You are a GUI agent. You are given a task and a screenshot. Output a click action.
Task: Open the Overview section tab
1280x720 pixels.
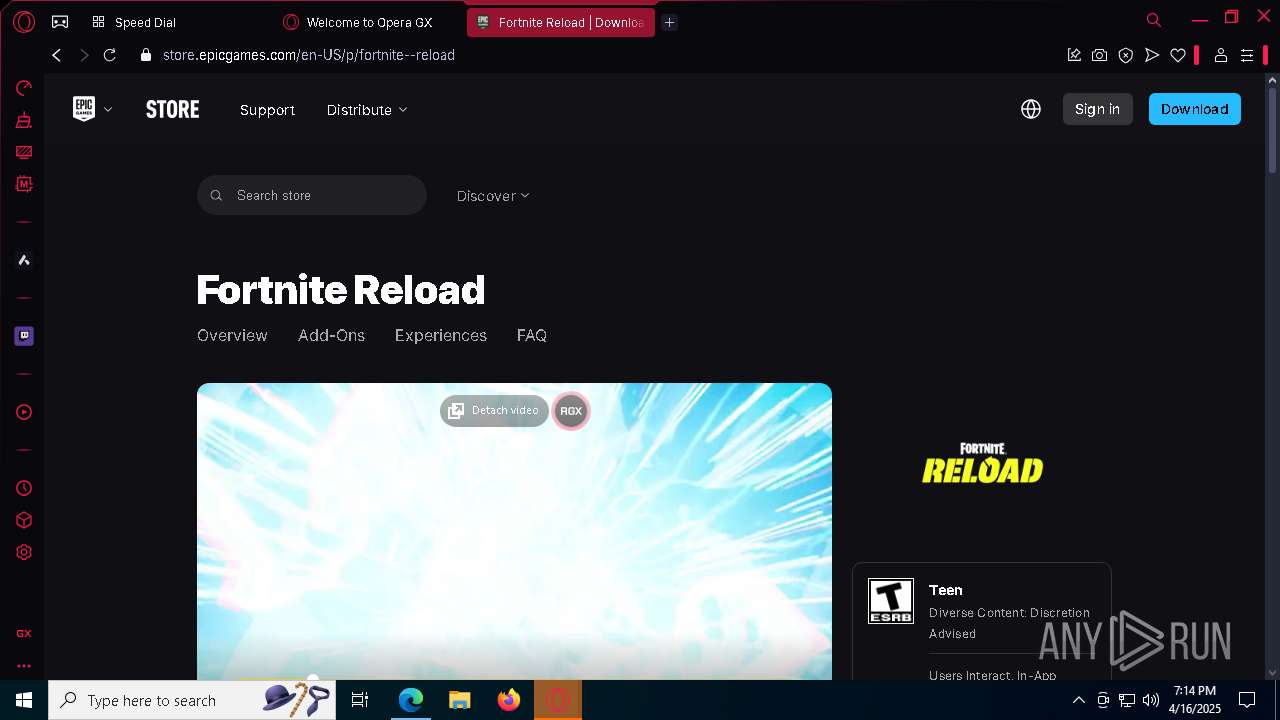coord(232,336)
